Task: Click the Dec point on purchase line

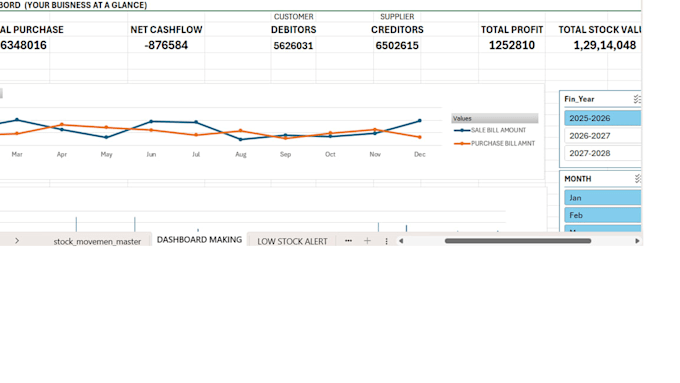Action: [419, 137]
